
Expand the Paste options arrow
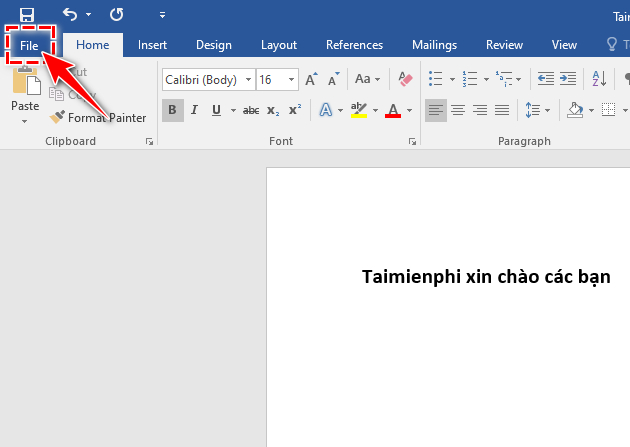(x=25, y=121)
